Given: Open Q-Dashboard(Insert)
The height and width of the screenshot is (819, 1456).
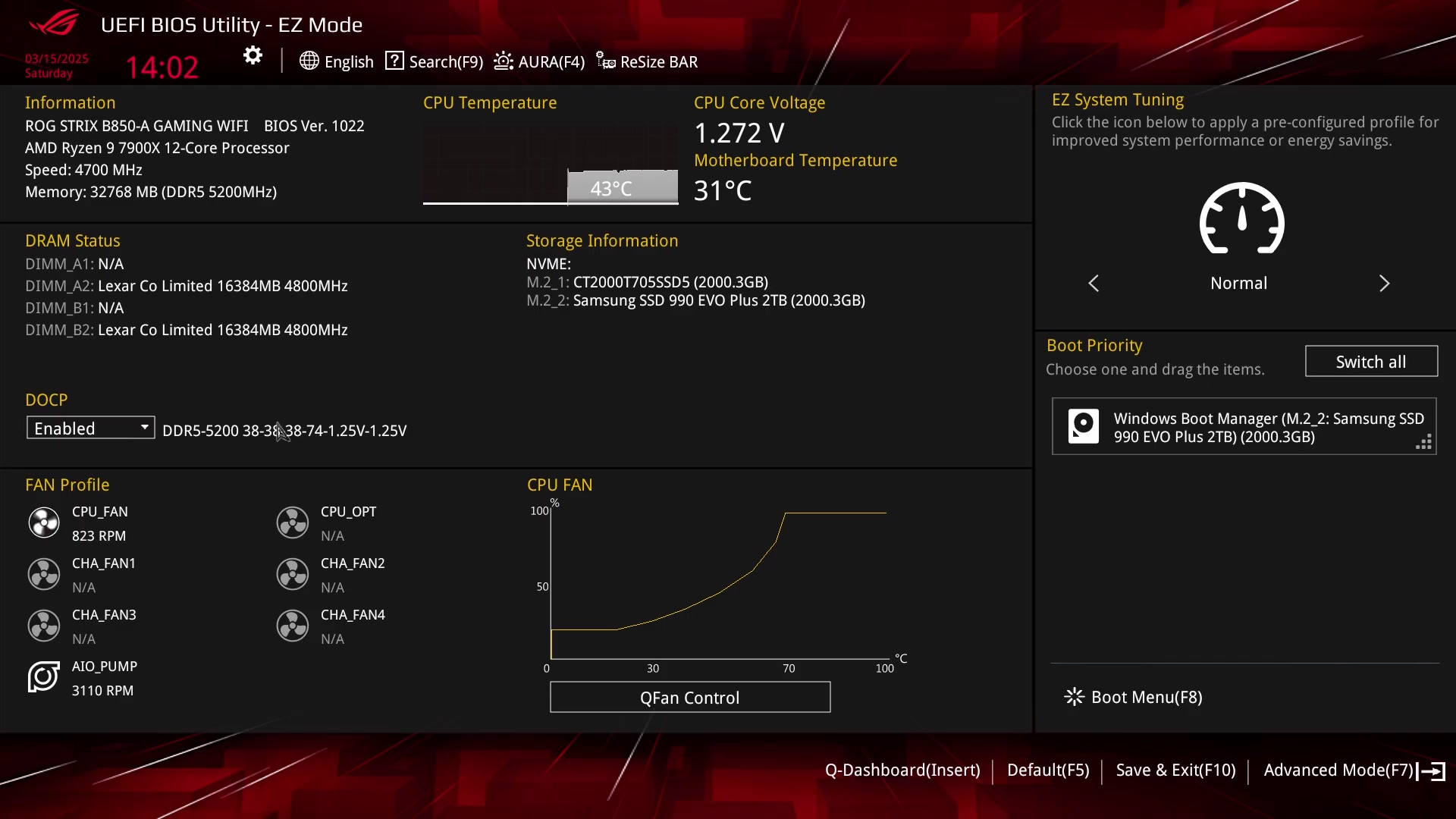Looking at the screenshot, I should pyautogui.click(x=902, y=770).
